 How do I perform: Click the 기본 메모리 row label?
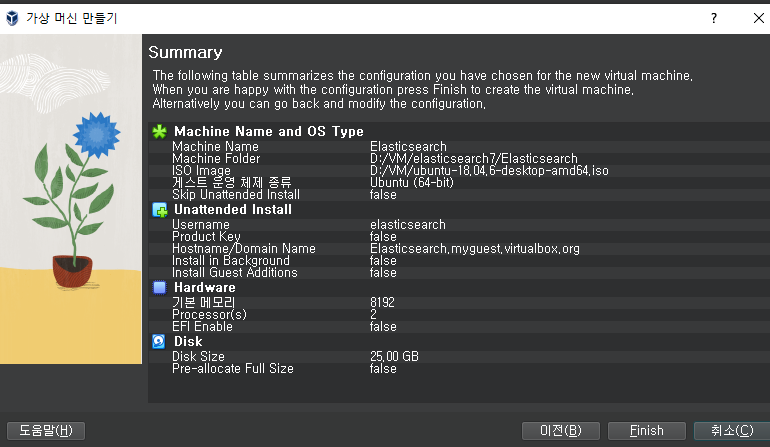(203, 303)
